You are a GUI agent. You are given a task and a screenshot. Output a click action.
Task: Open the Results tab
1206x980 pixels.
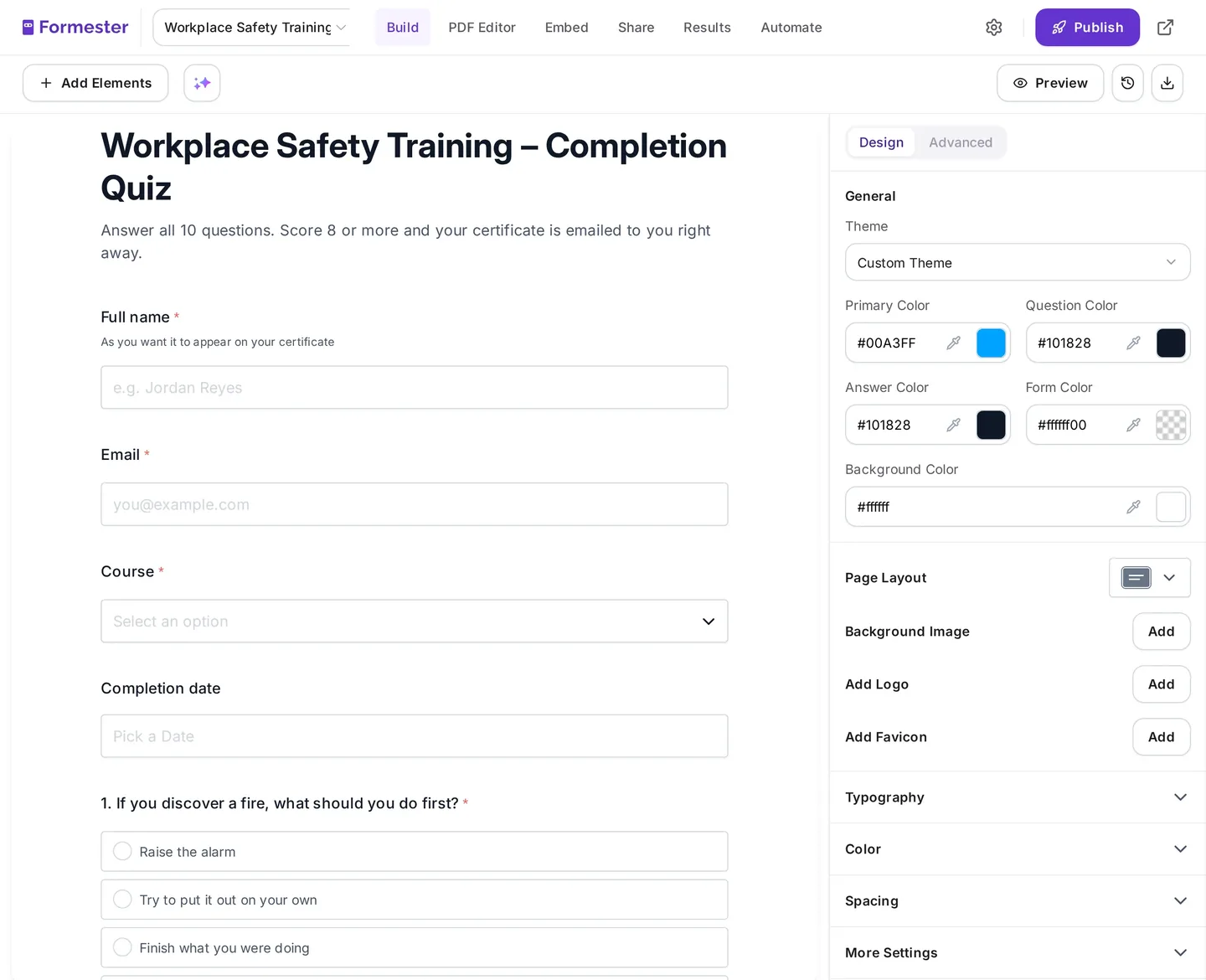[x=707, y=28]
